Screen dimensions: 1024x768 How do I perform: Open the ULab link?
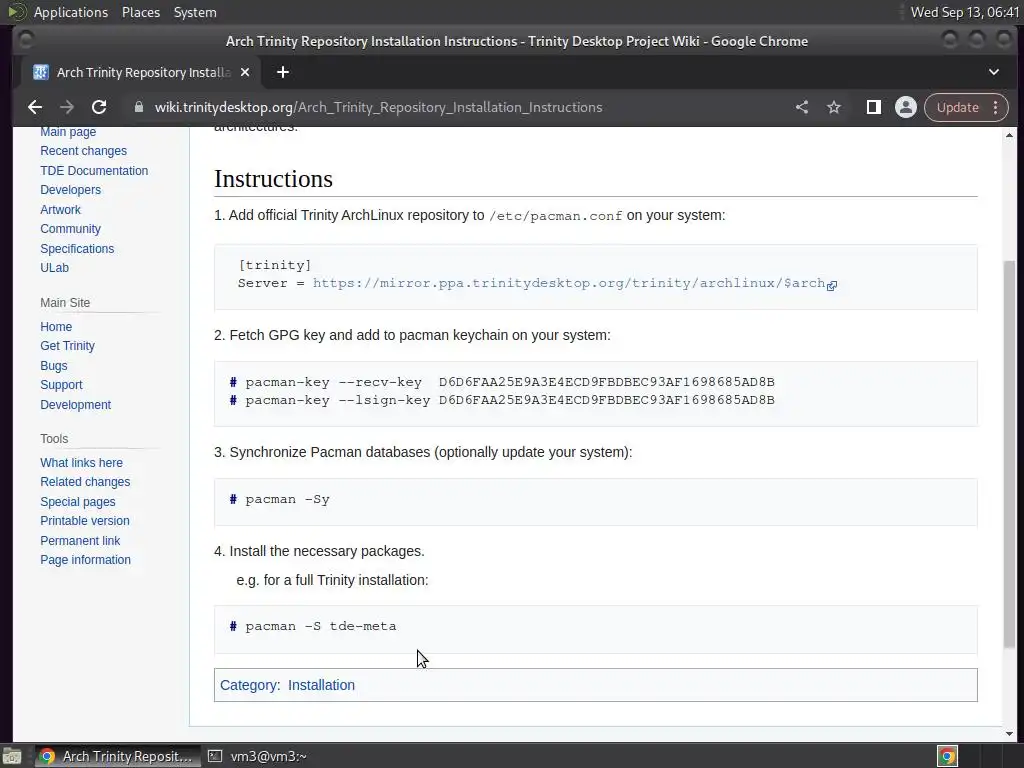(x=54, y=268)
